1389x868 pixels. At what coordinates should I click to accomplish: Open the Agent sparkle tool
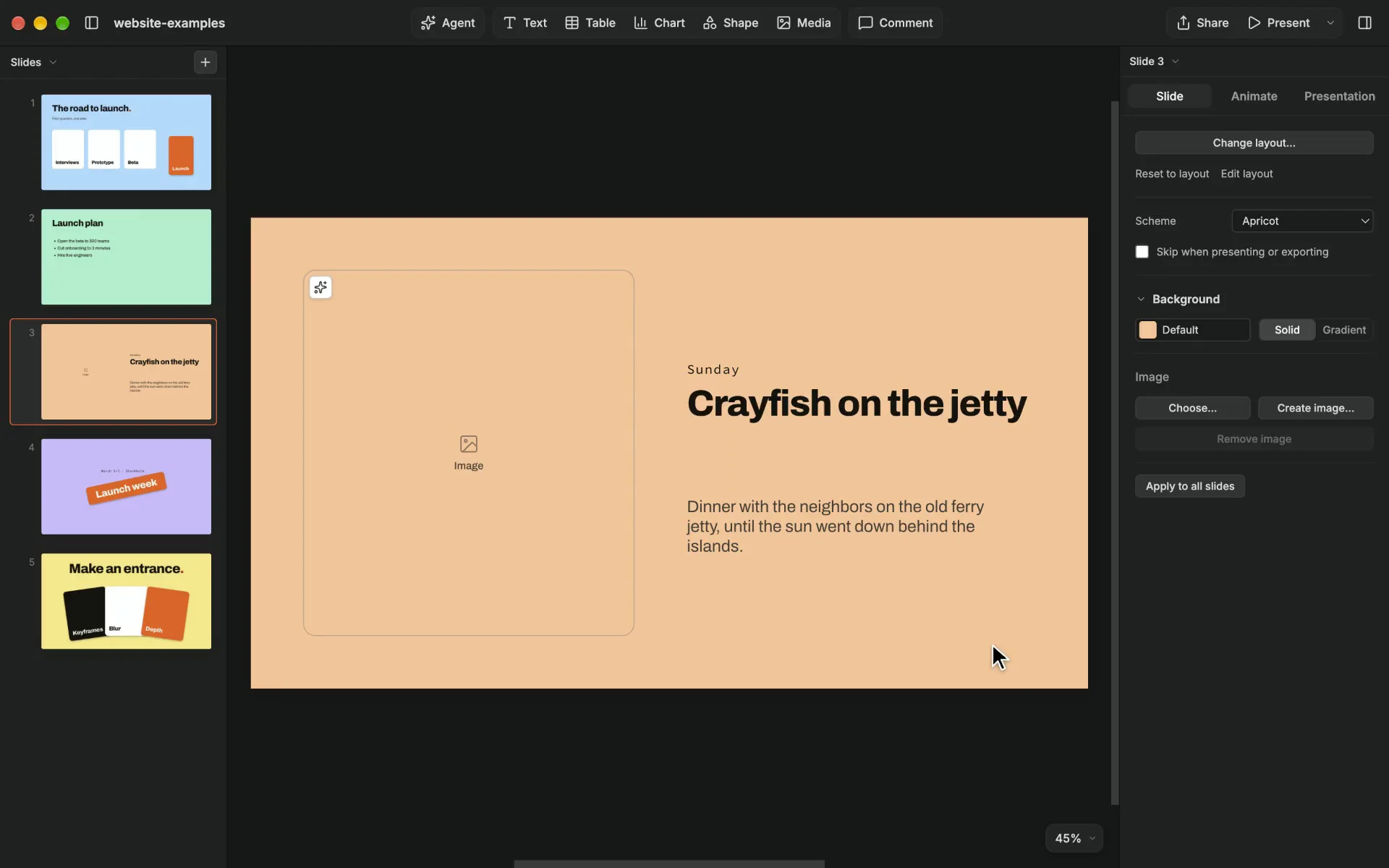pyautogui.click(x=448, y=22)
